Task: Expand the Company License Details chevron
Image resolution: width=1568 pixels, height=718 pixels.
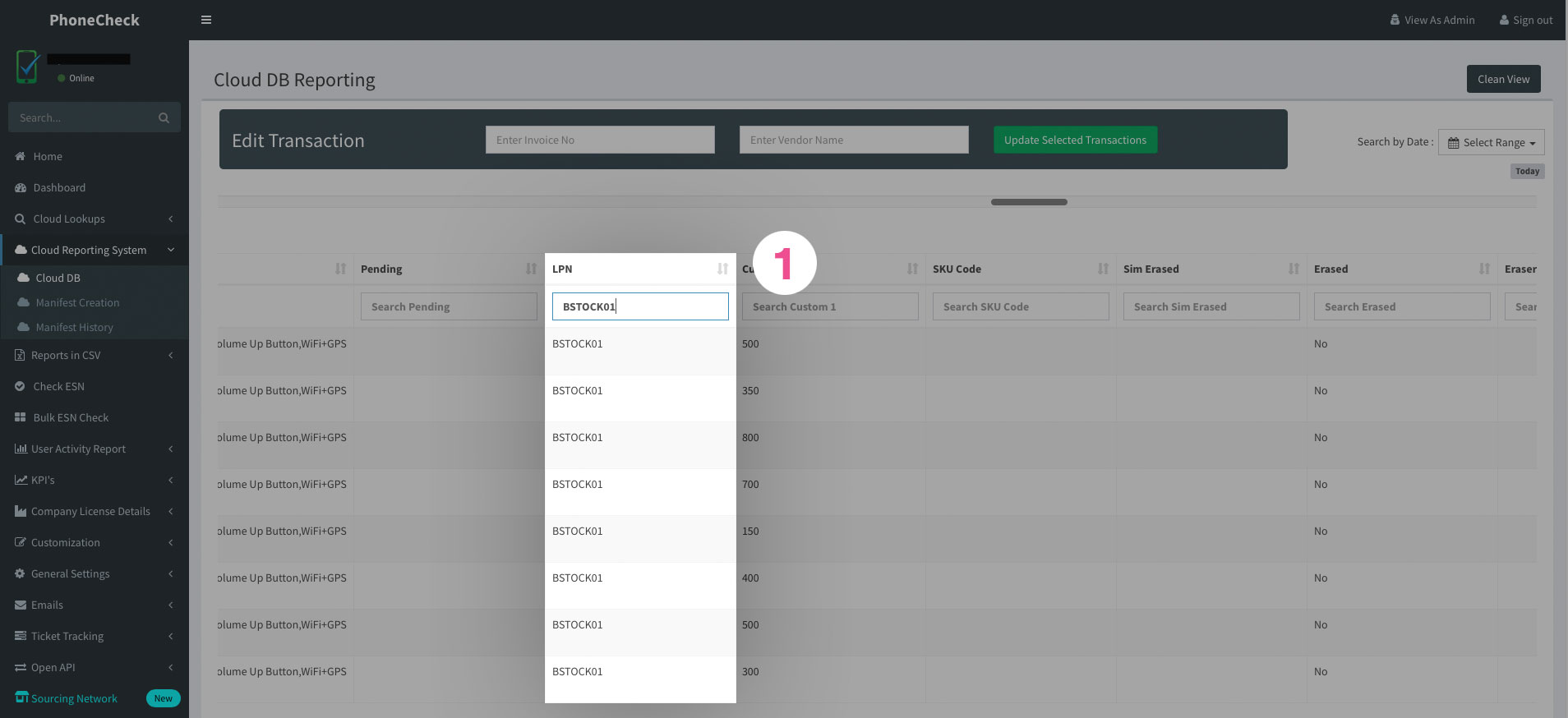Action: [x=170, y=511]
